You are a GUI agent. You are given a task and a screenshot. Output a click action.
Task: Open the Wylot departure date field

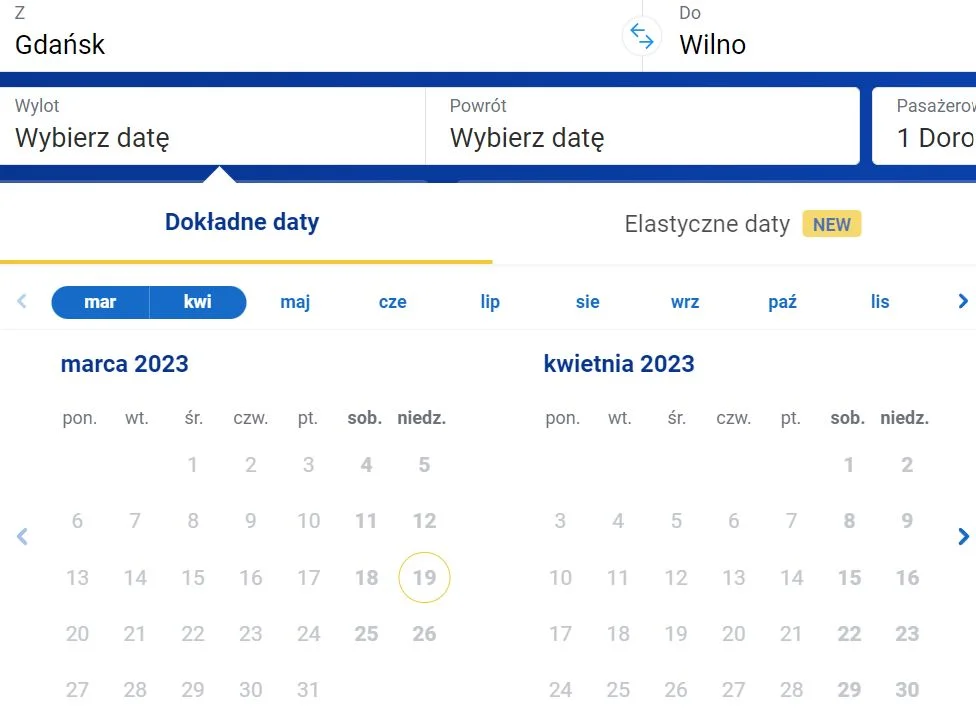213,126
